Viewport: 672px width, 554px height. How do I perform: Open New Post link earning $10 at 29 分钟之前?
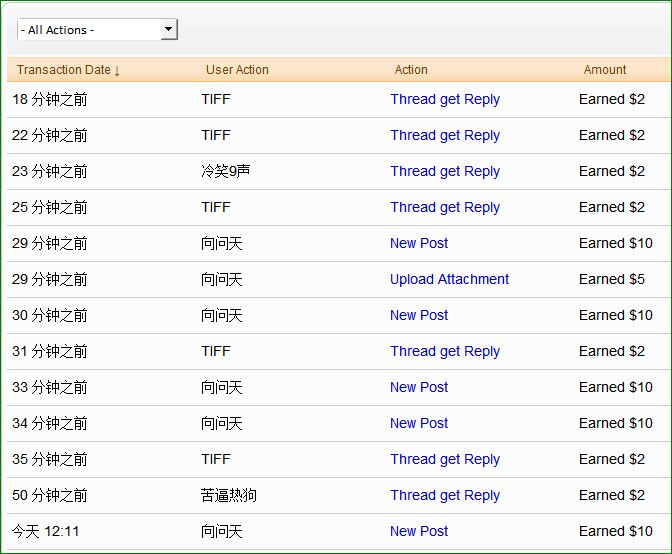[x=419, y=243]
